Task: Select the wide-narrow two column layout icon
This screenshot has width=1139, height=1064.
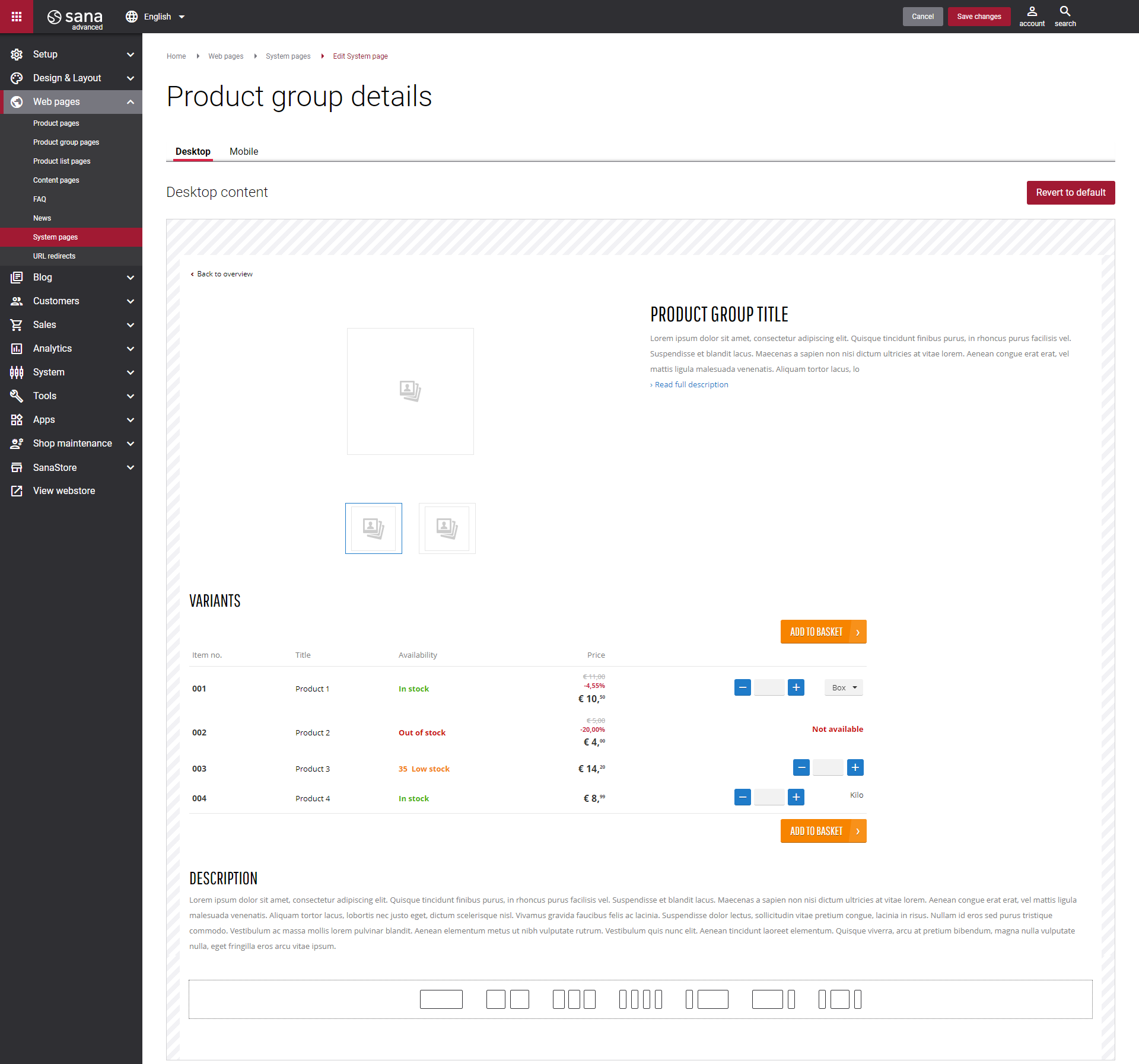Action: point(774,999)
